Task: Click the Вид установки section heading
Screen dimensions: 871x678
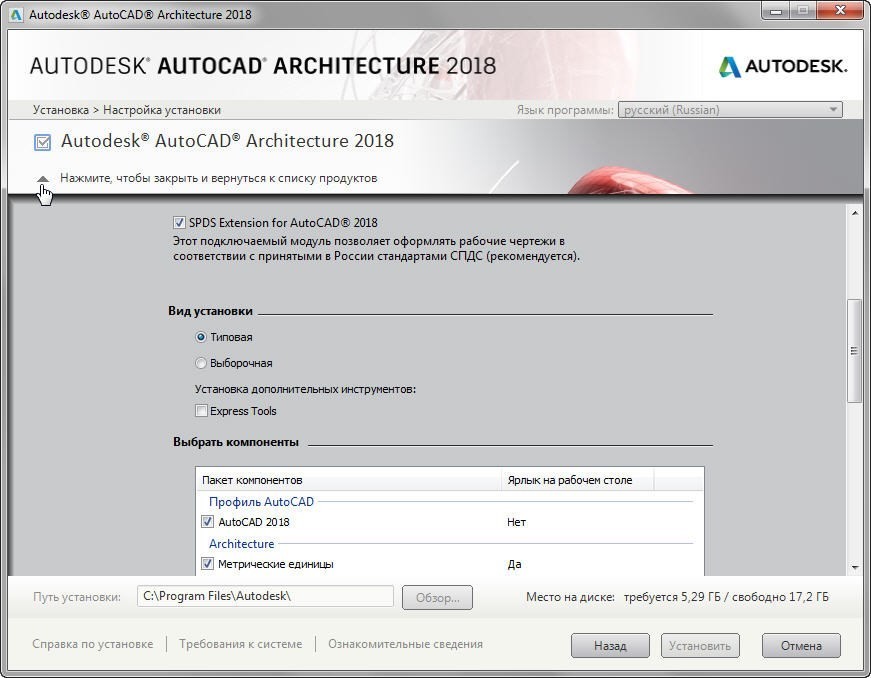Action: coord(210,311)
